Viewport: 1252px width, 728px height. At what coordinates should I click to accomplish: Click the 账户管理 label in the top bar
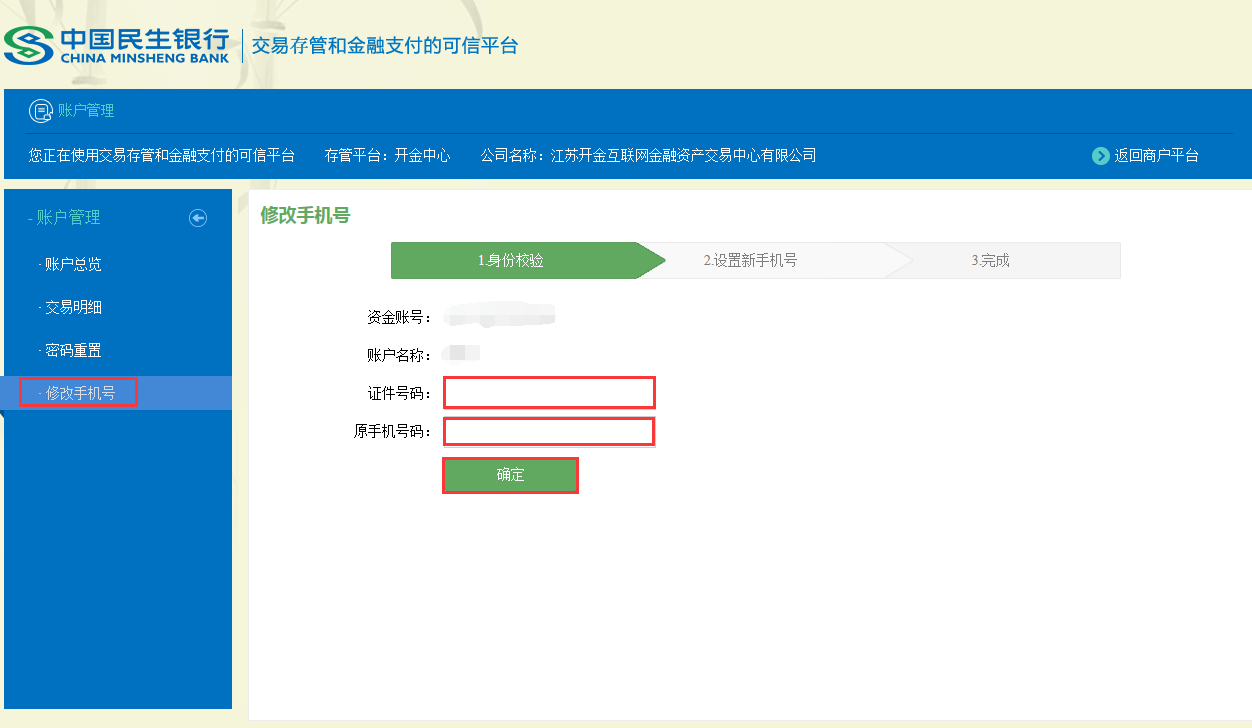(86, 111)
